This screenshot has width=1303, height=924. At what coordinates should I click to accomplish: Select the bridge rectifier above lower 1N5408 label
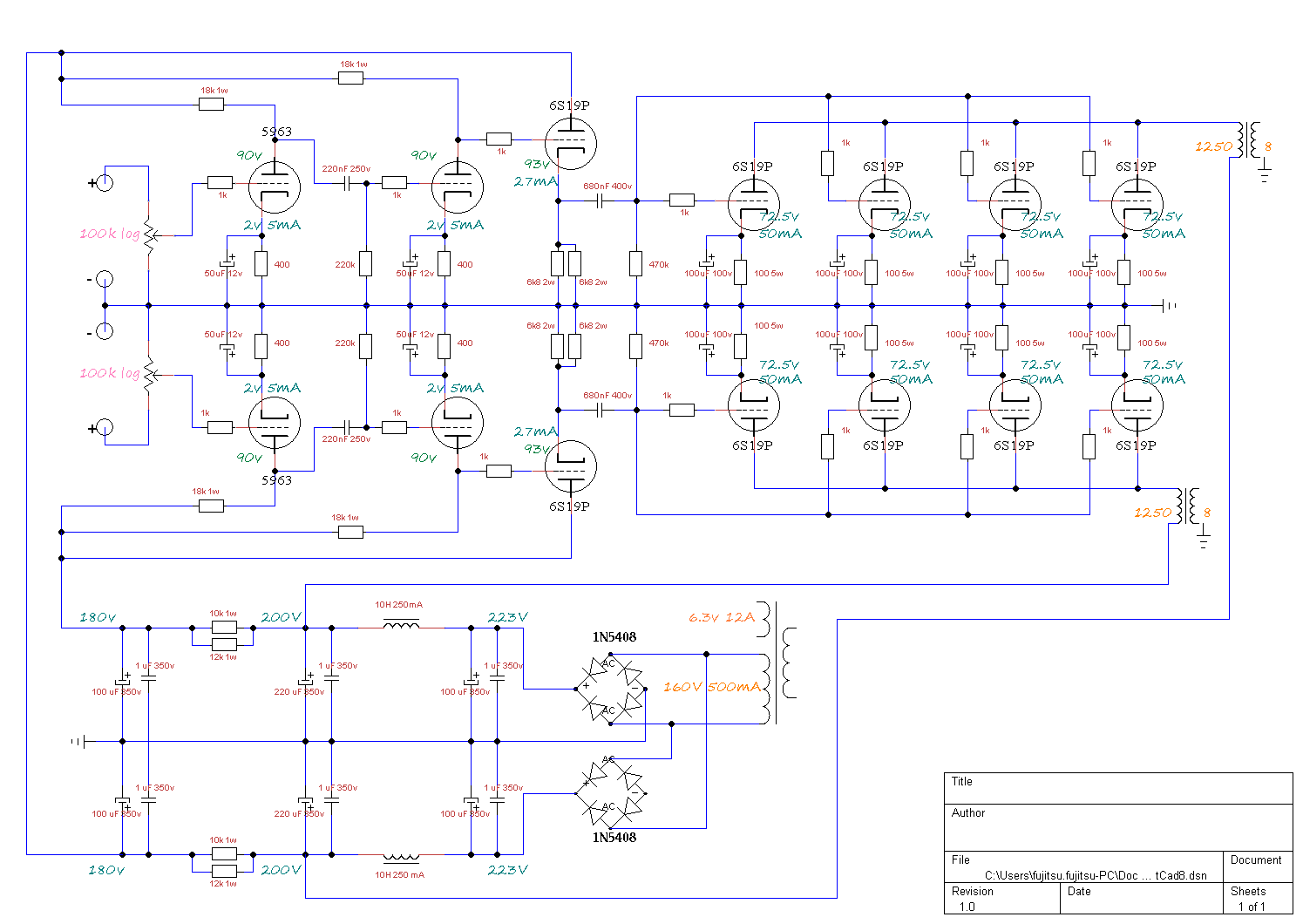point(610,793)
